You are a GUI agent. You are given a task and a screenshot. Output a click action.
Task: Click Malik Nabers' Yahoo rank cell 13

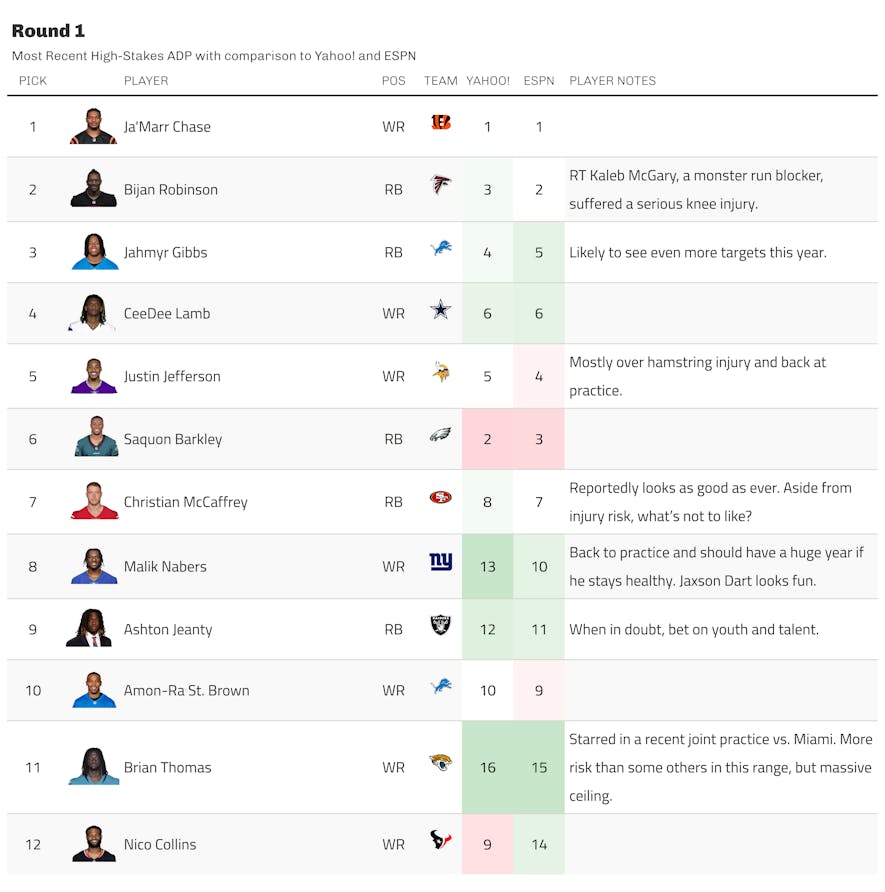tap(487, 567)
